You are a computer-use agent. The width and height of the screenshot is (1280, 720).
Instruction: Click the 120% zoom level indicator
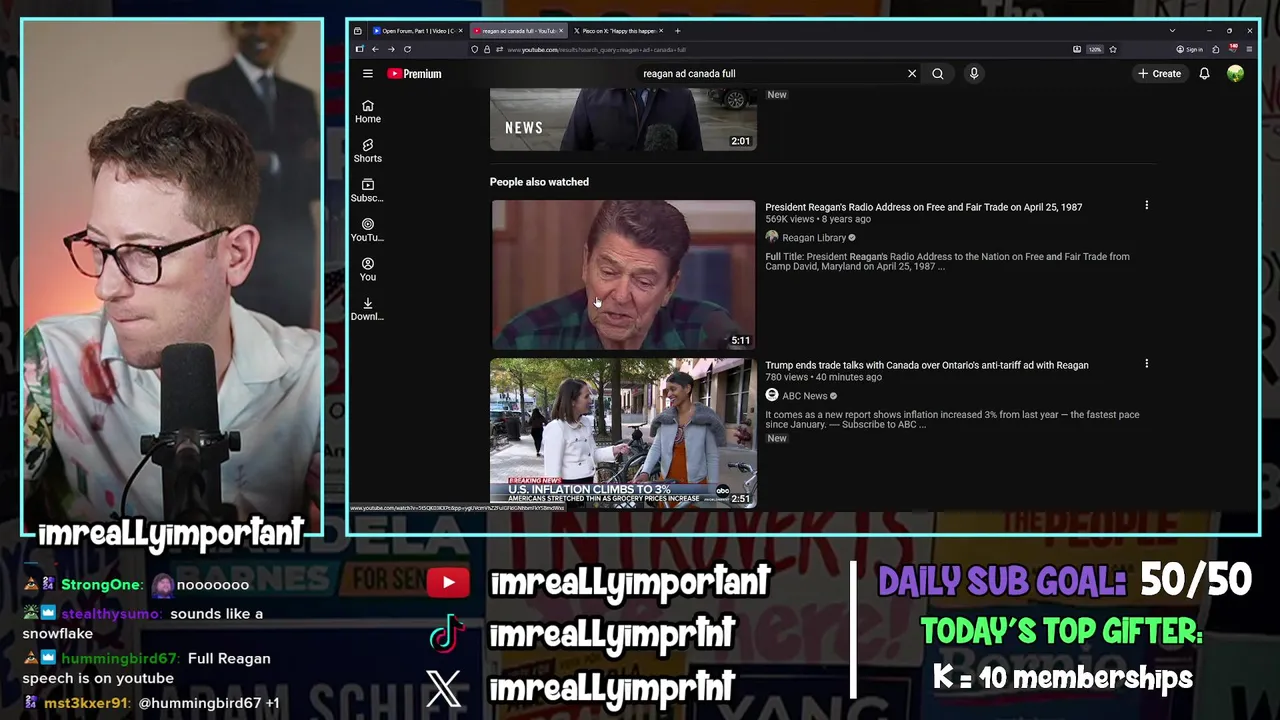coord(1095,49)
